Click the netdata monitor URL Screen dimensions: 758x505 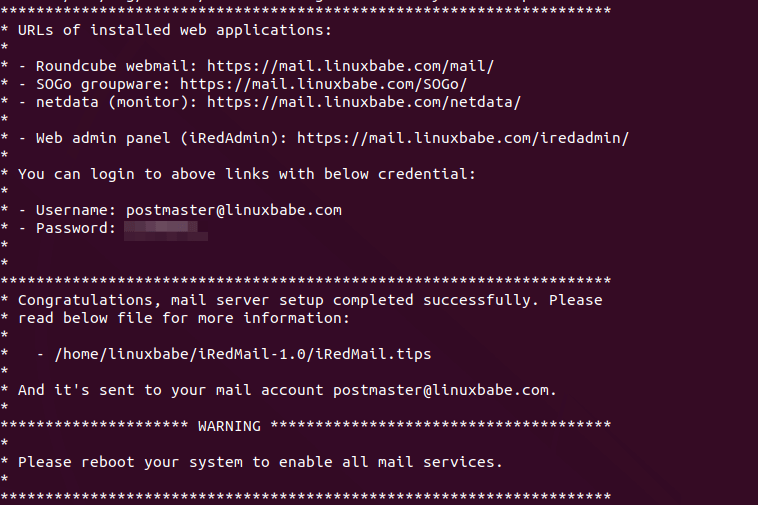pos(364,102)
